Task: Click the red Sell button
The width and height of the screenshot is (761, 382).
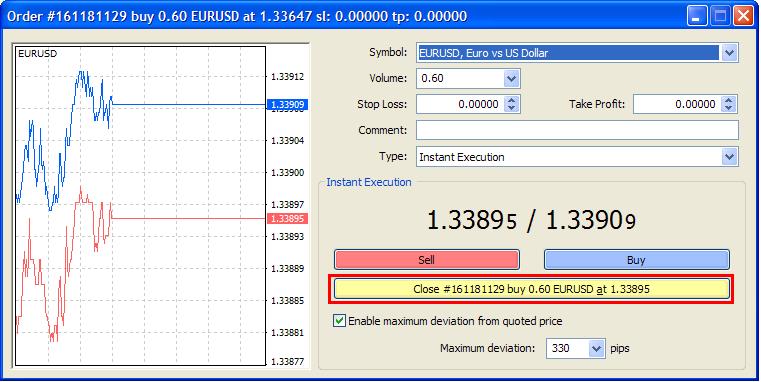Action: point(427,260)
